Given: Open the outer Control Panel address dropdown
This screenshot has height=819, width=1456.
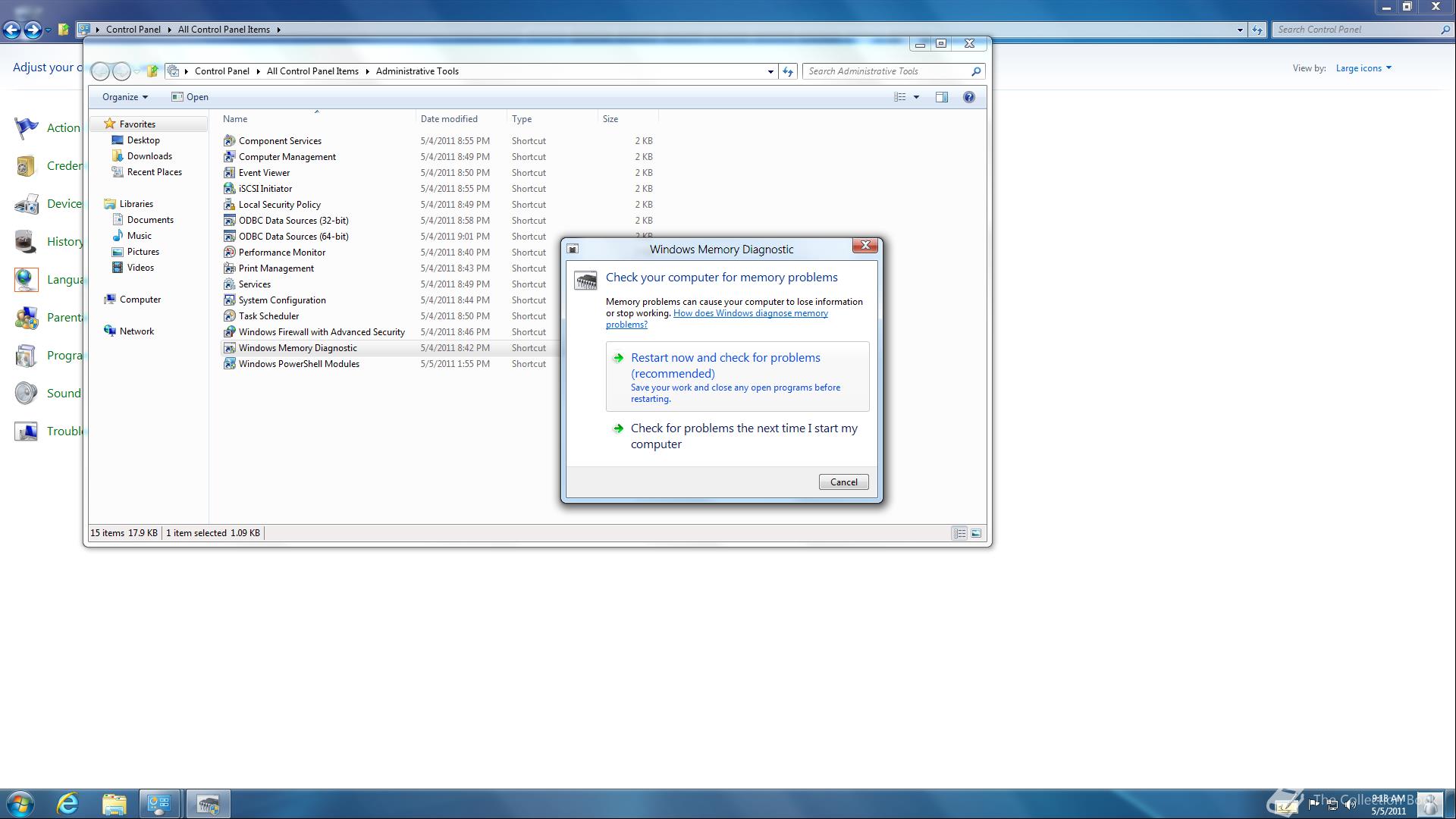Looking at the screenshot, I should [1240, 30].
